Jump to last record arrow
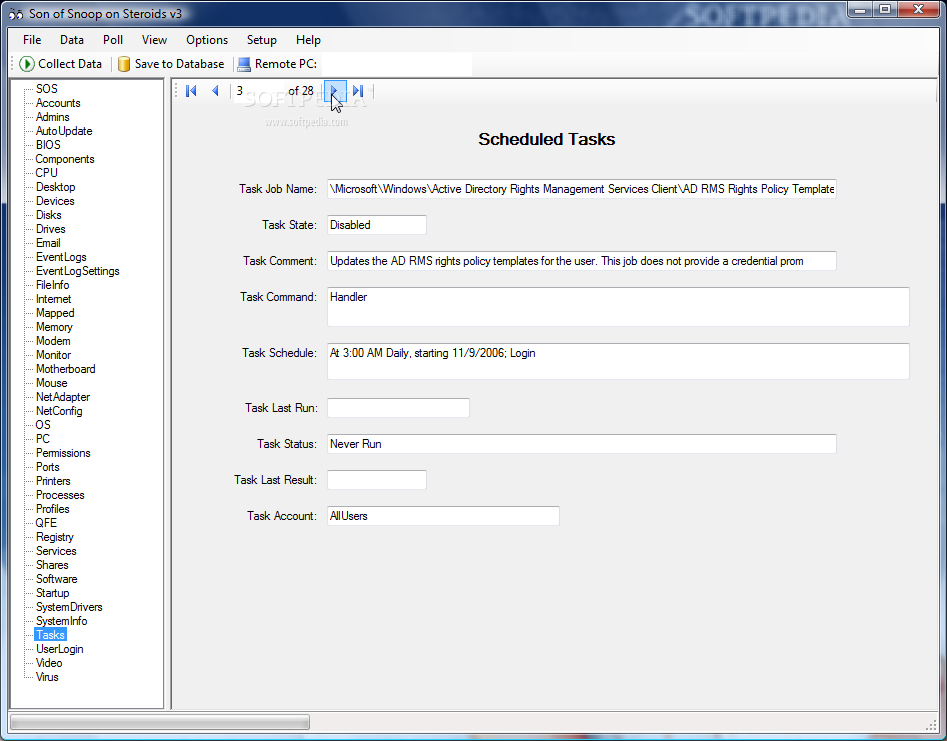The height and width of the screenshot is (741, 947). tap(358, 91)
